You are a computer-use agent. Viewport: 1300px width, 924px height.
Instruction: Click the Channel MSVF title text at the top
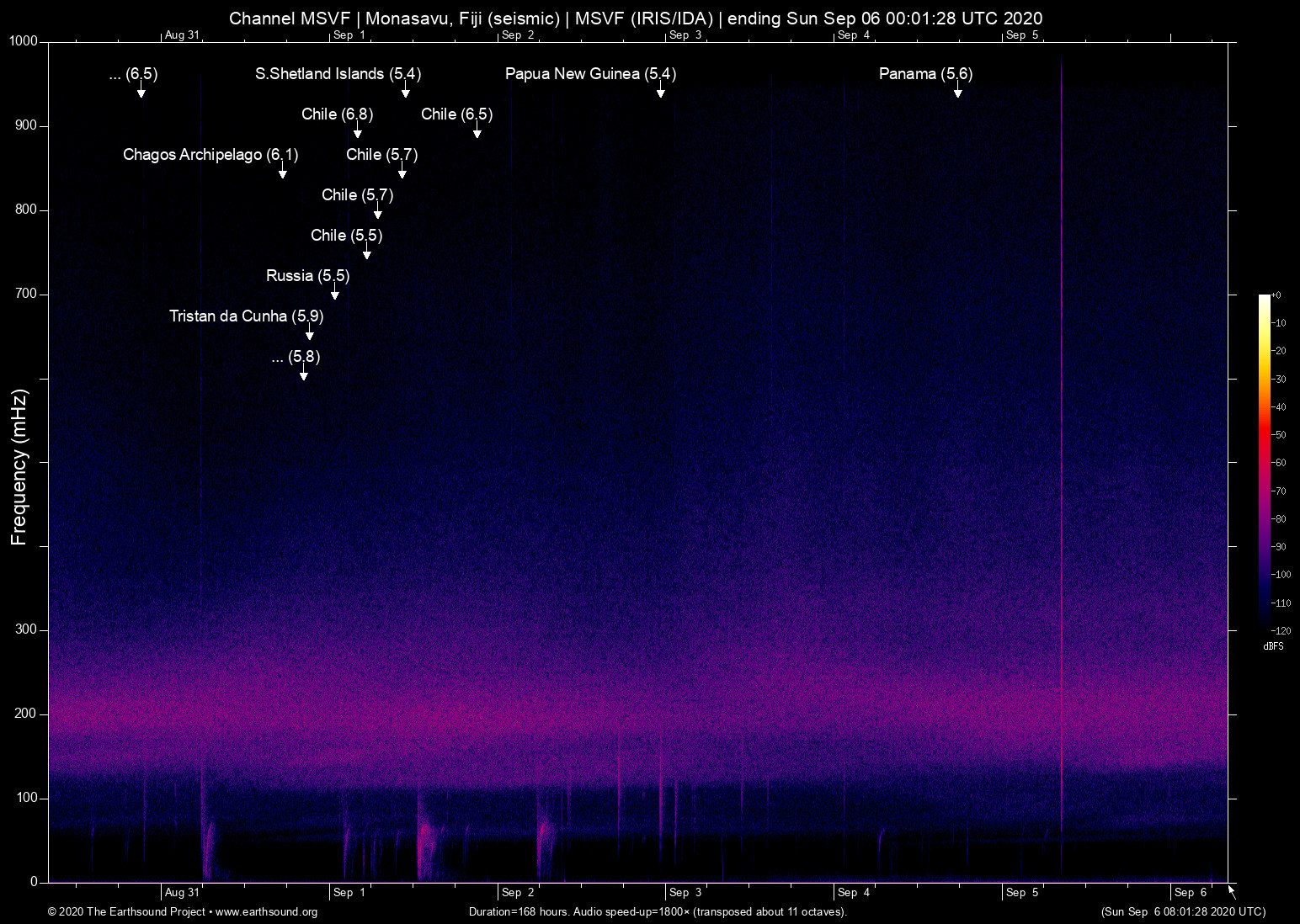tap(636, 18)
